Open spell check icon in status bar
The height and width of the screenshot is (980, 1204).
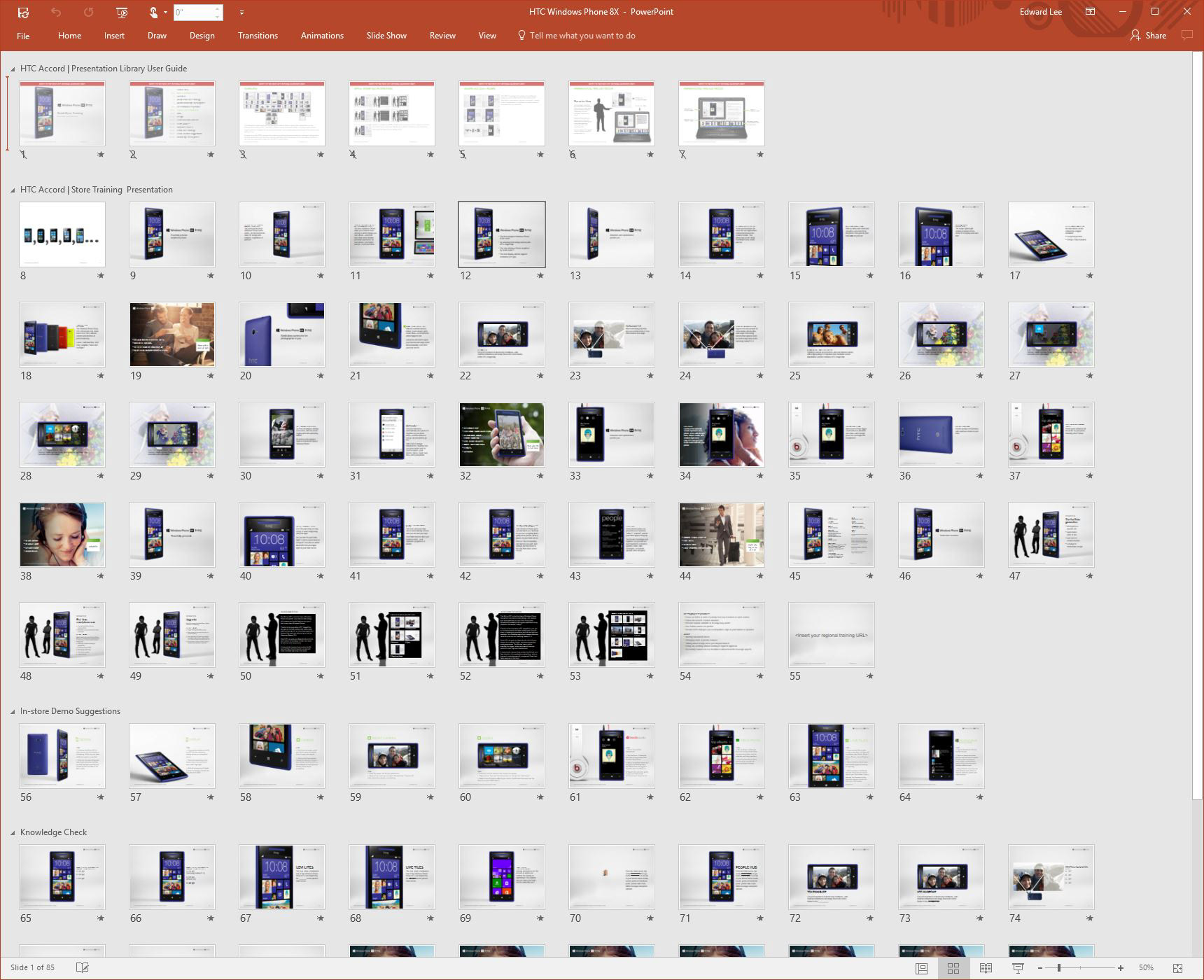(82, 967)
